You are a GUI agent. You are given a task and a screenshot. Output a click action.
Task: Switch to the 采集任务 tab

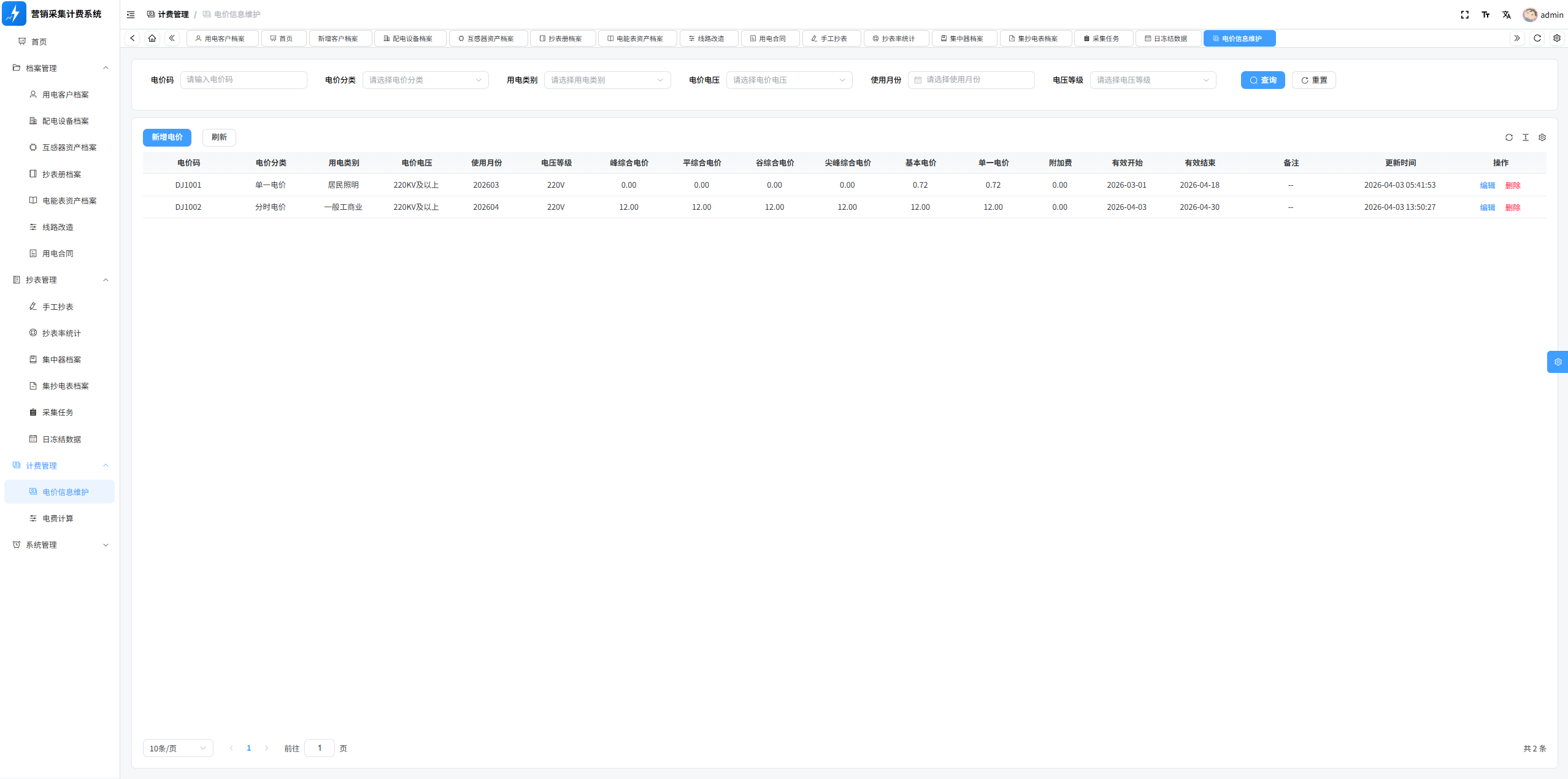1103,38
